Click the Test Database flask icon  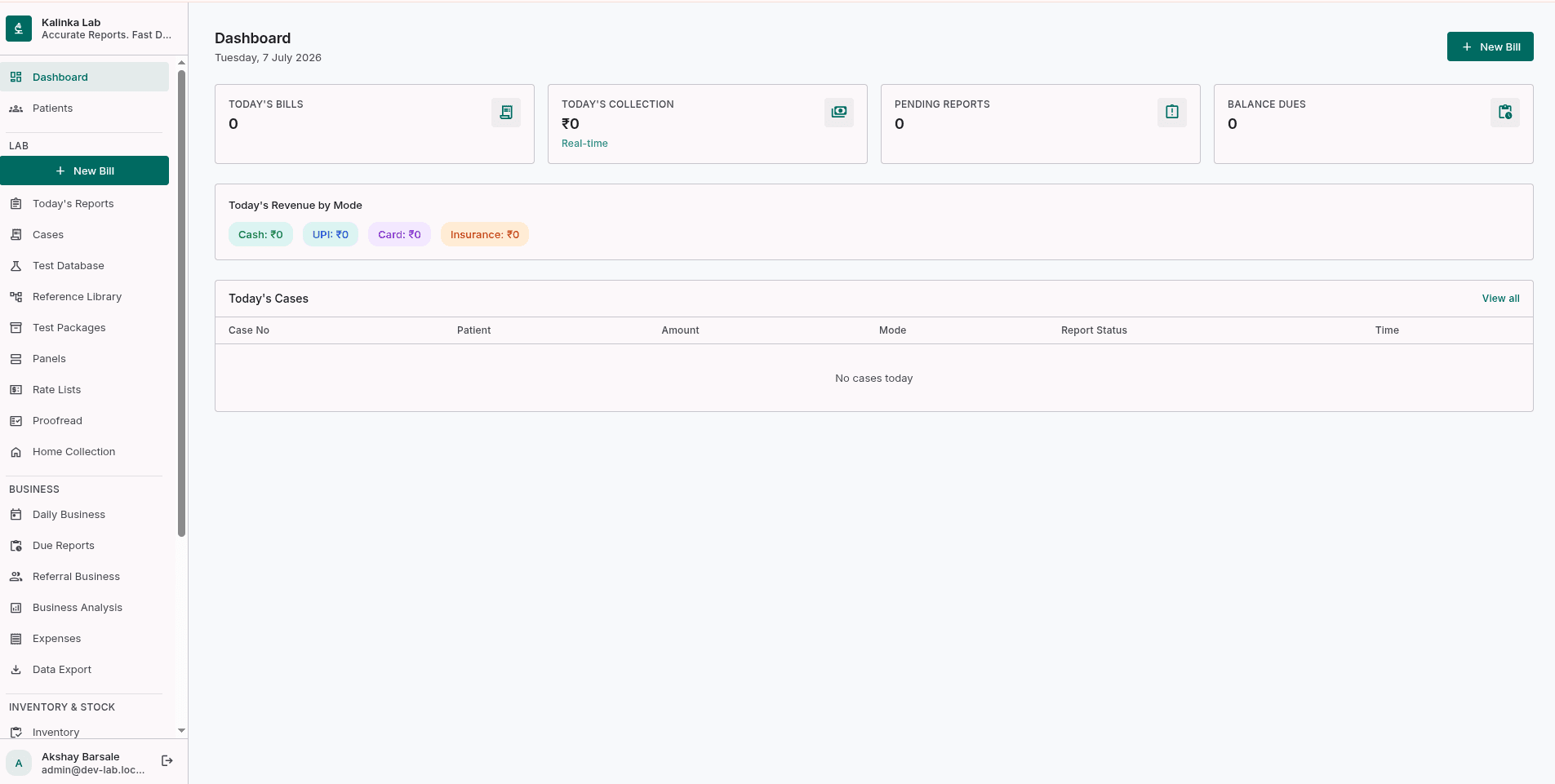click(x=16, y=265)
